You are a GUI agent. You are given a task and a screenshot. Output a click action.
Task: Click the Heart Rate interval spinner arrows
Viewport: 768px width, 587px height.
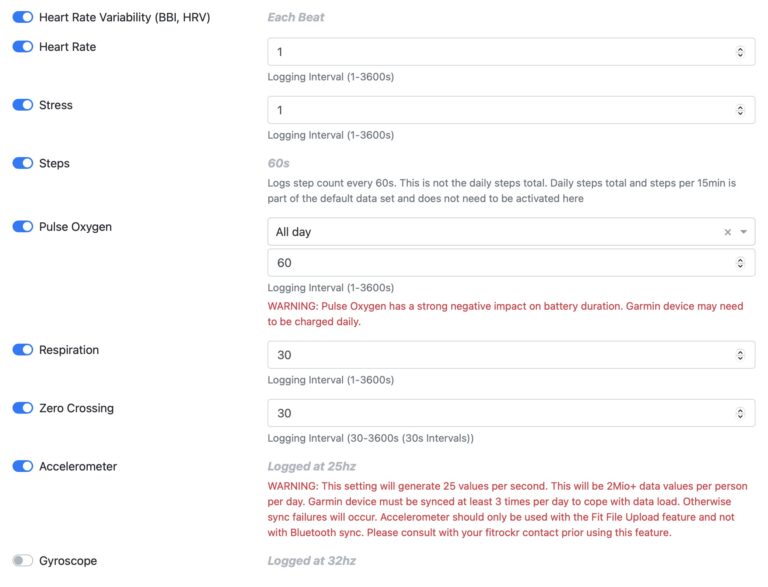coord(740,52)
